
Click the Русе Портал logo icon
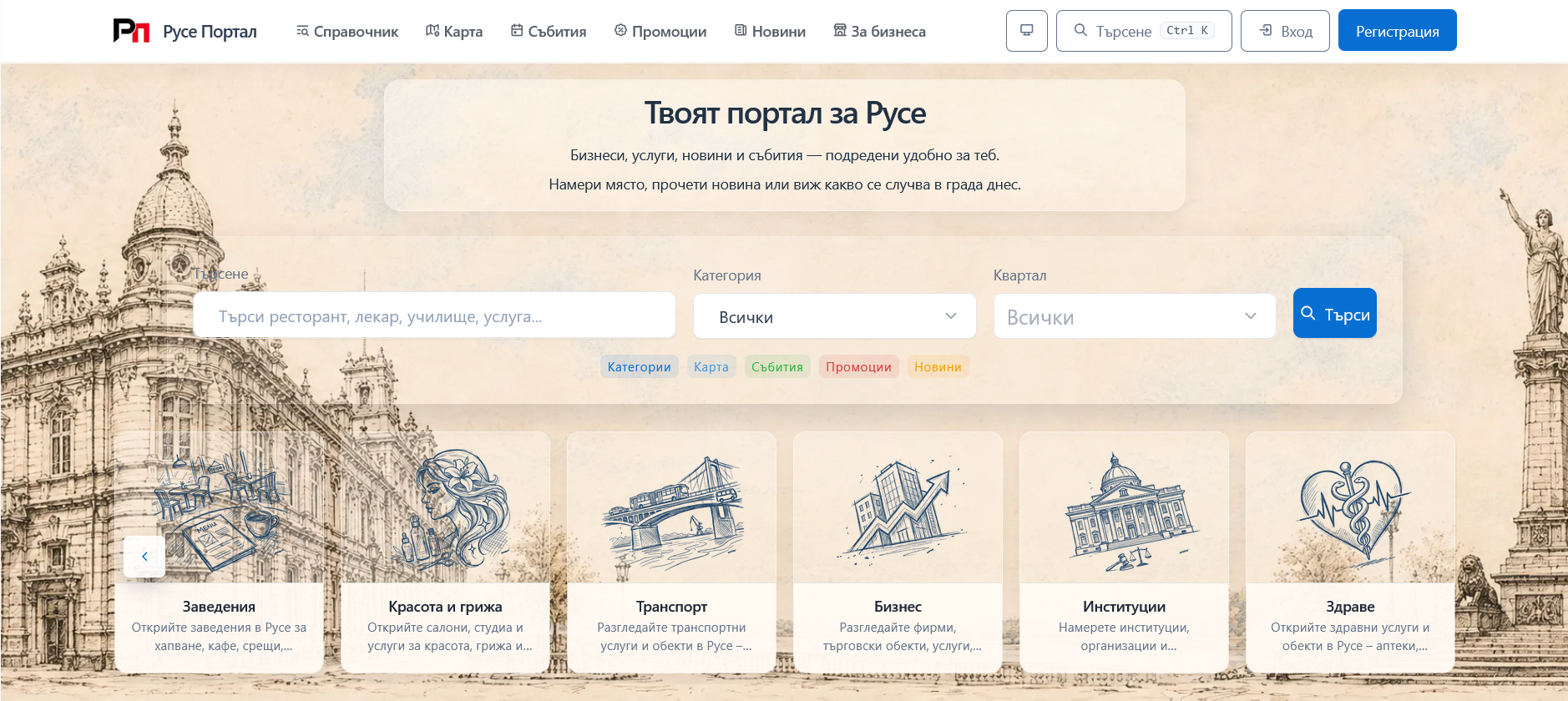[x=131, y=31]
